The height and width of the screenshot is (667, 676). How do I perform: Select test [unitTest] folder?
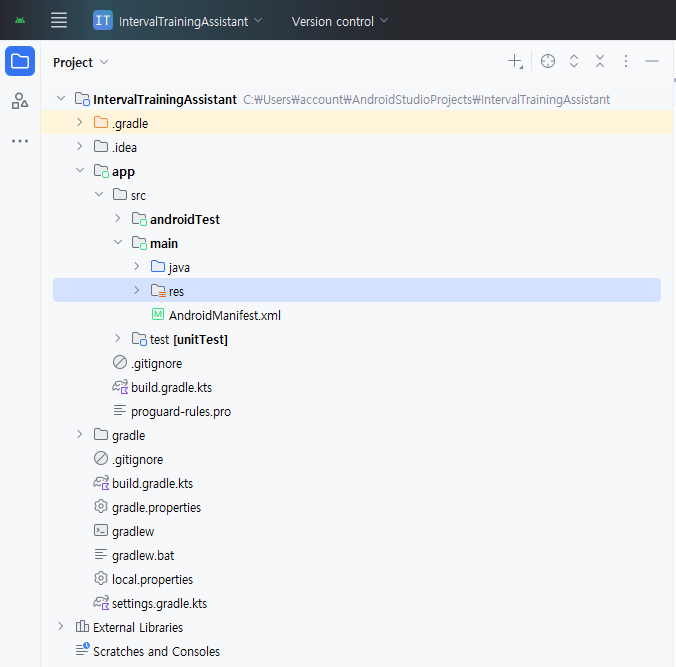pos(188,340)
